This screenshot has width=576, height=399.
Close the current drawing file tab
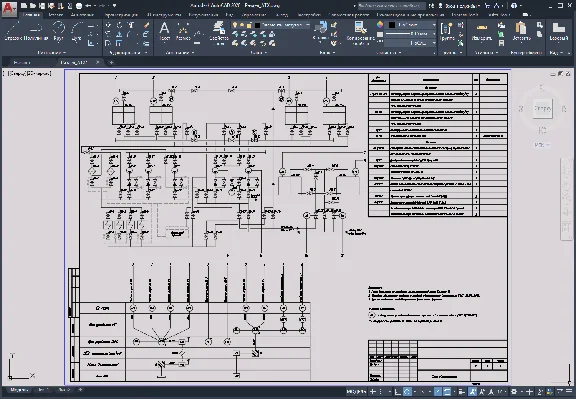pyautogui.click(x=97, y=62)
